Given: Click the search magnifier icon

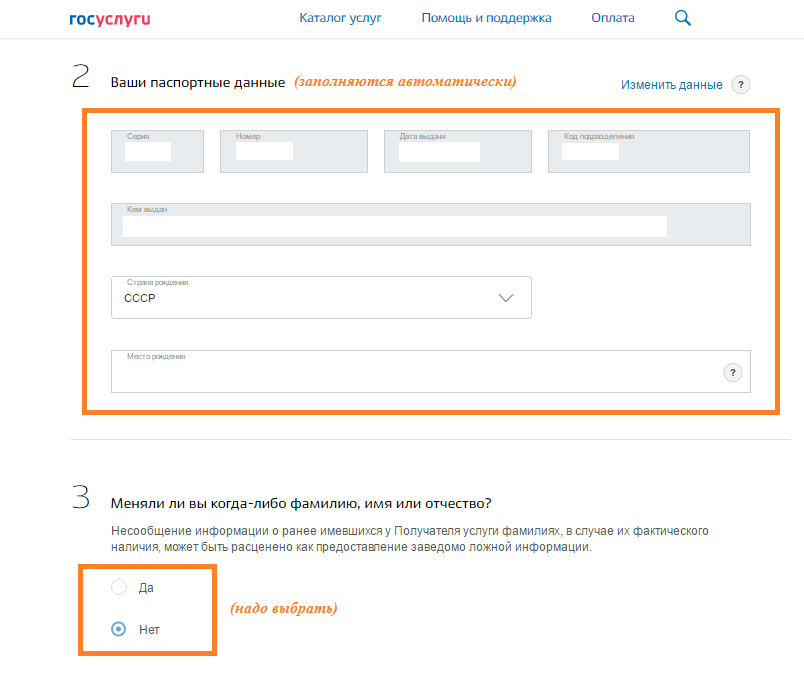Looking at the screenshot, I should pos(682,18).
